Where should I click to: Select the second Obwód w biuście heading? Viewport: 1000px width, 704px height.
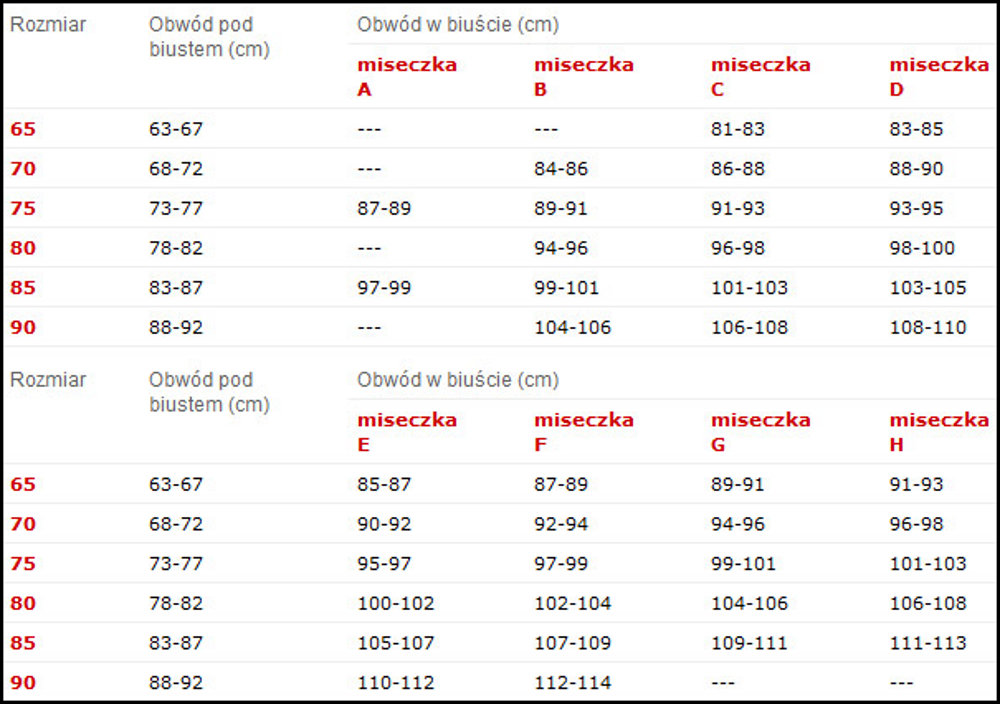pyautogui.click(x=458, y=380)
